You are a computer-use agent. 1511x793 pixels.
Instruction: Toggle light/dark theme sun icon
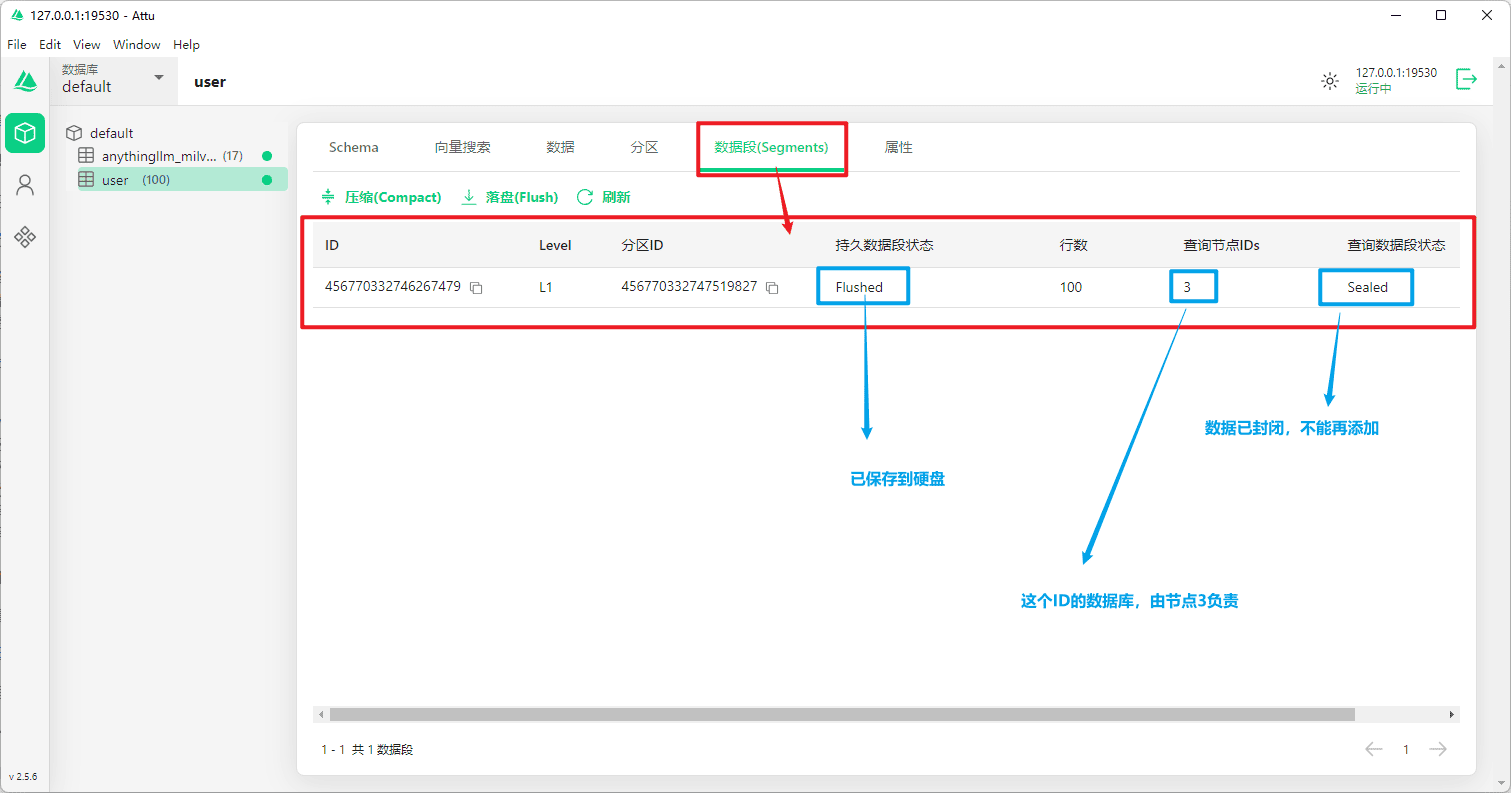click(1329, 81)
